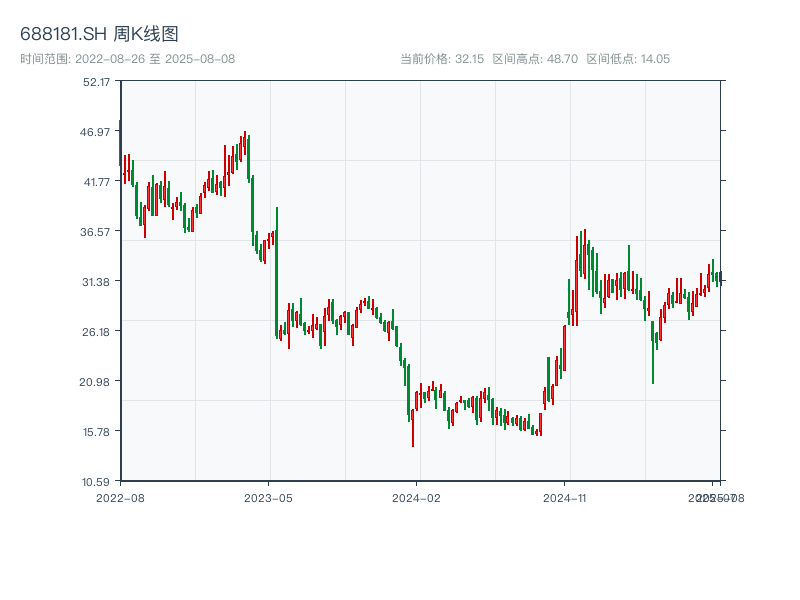
Task: Select the 2024-02 x-axis date label
Action: pyautogui.click(x=417, y=497)
